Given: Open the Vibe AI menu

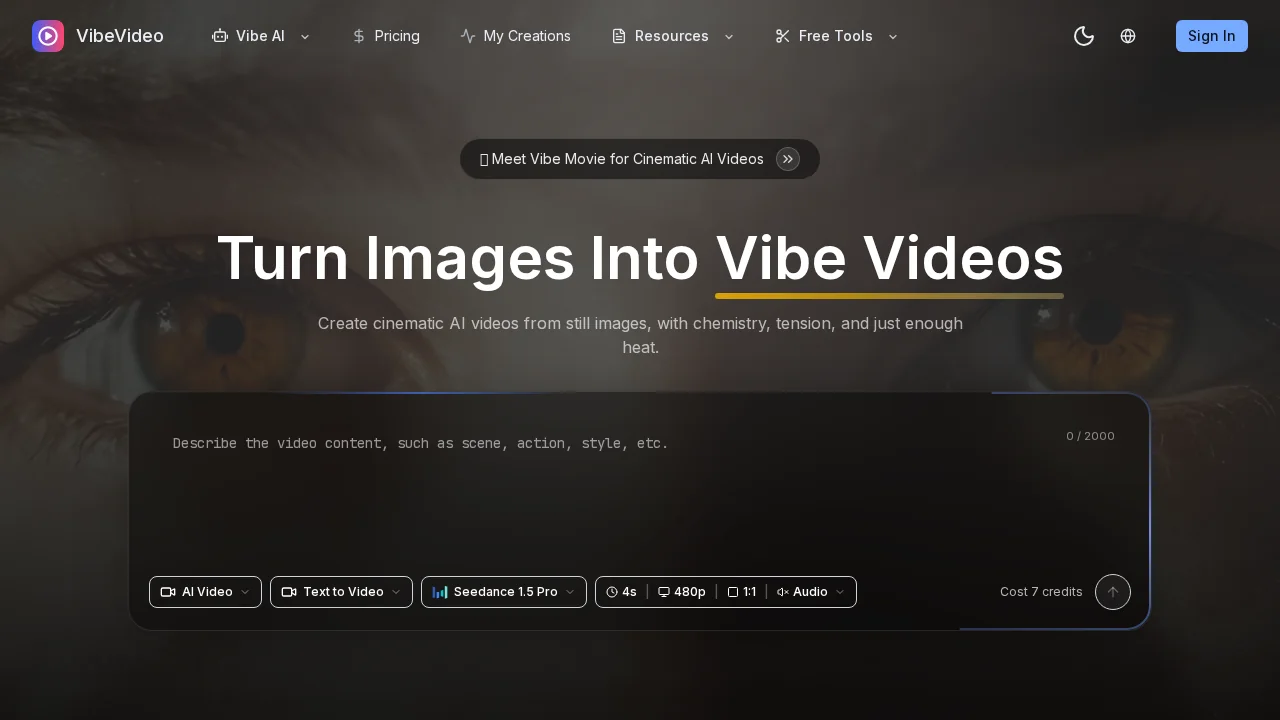Looking at the screenshot, I should coord(260,36).
